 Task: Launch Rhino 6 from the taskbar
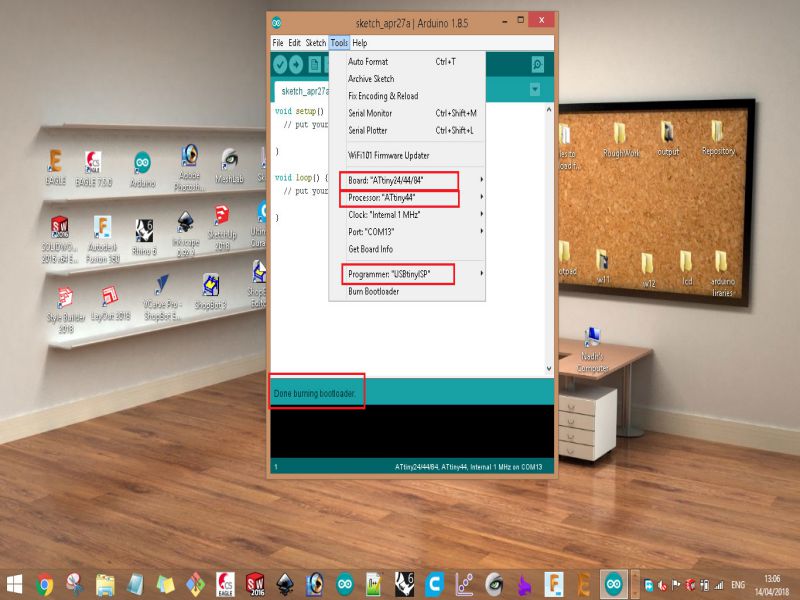point(405,585)
